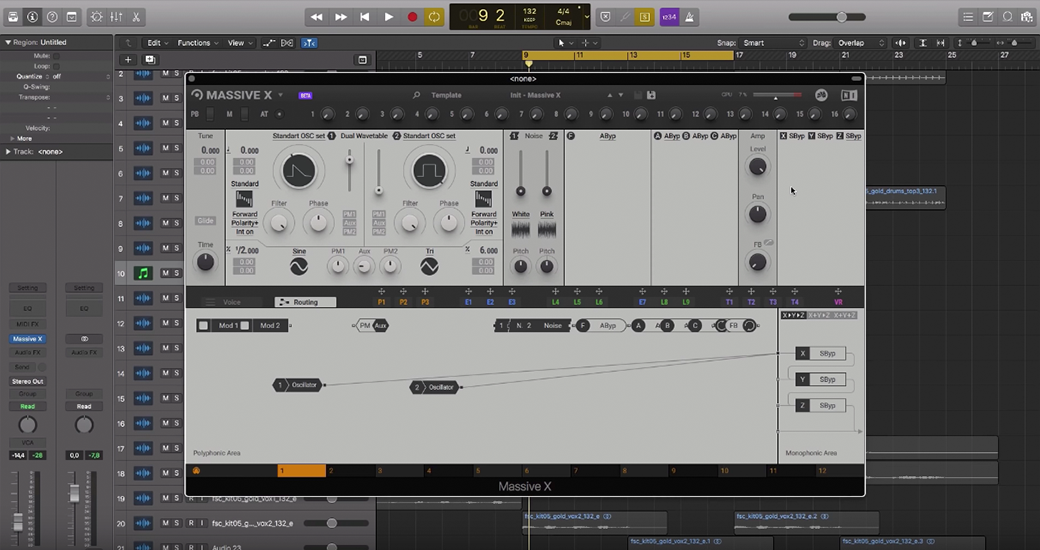Screen dimensions: 1040x550
Task: Open the Functions menu
Action: coord(198,42)
